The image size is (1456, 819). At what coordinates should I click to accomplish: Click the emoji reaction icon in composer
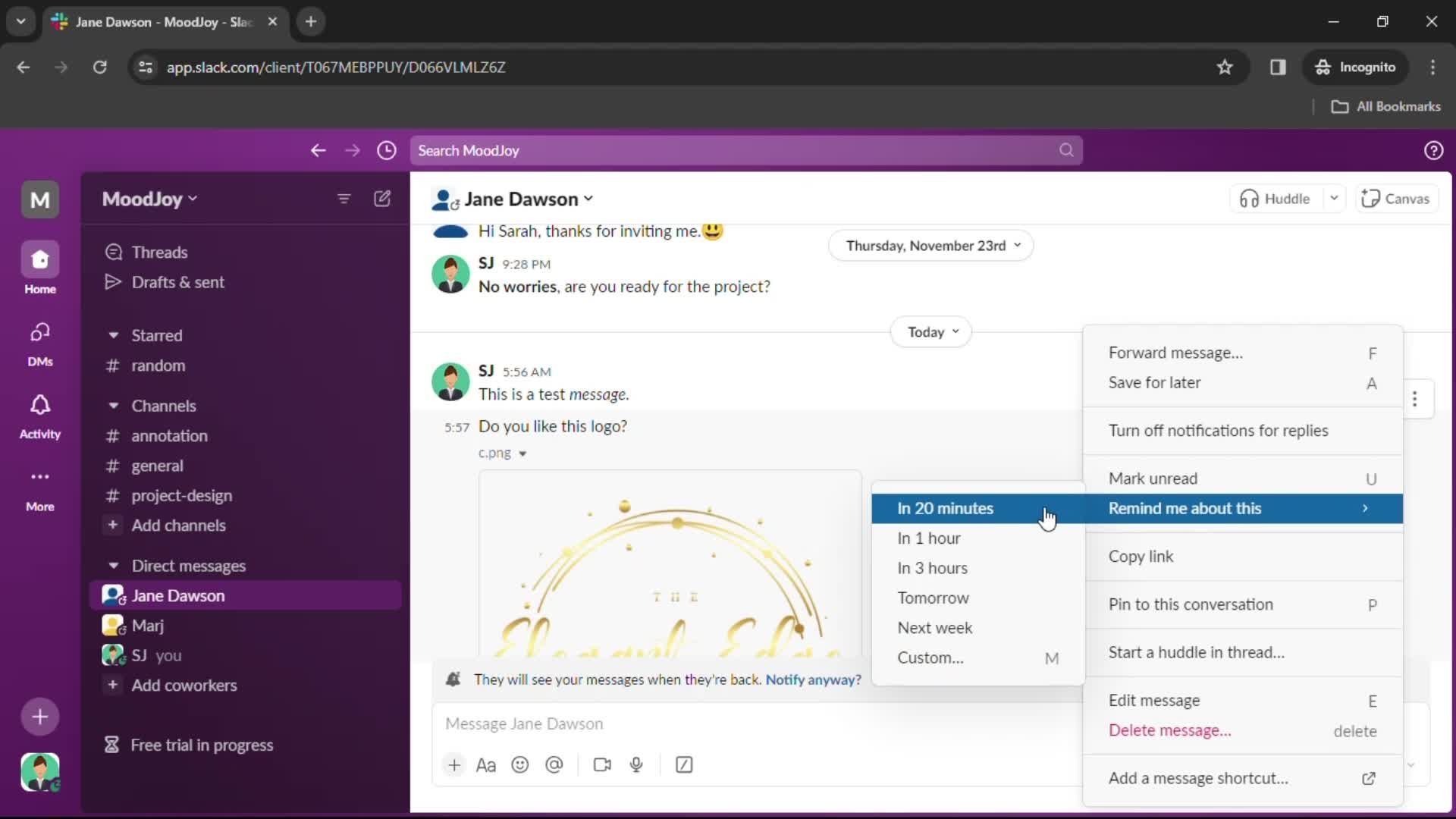tap(520, 764)
